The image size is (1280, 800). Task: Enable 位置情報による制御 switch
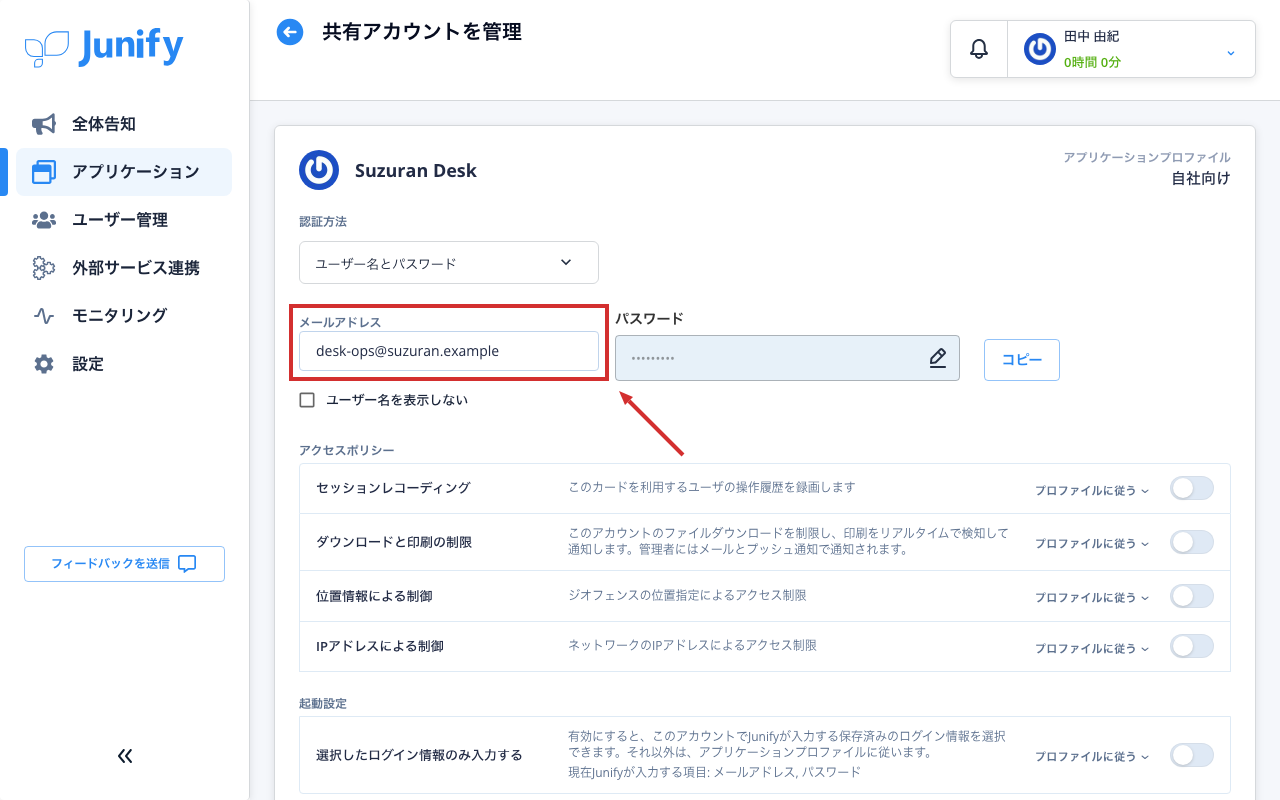point(1192,596)
